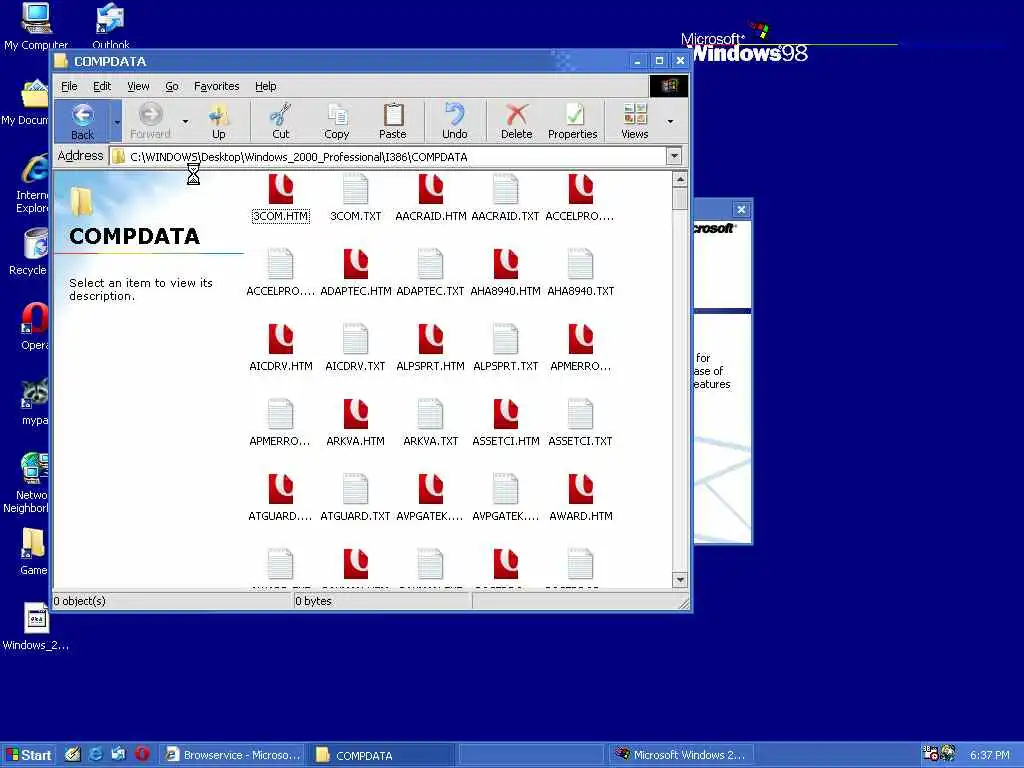Image resolution: width=1024 pixels, height=768 pixels.
Task: Click the Outlook desktop icon
Action: 110,26
